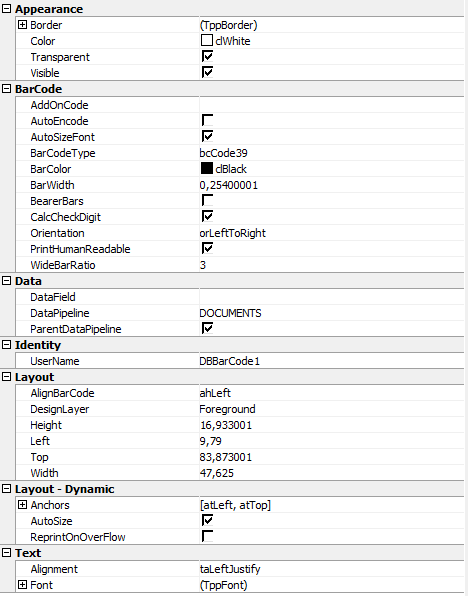468x596 pixels.
Task: Toggle the PrintHumanReadable checkbox
Action: click(207, 249)
